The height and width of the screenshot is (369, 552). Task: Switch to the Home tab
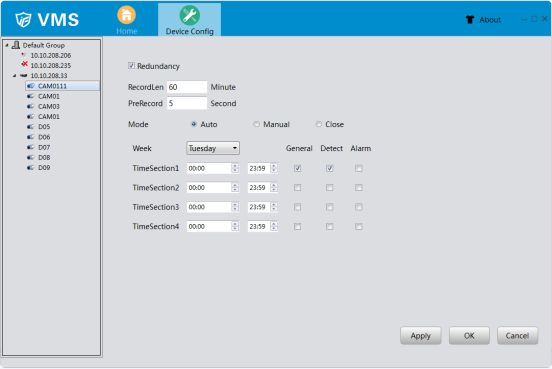127,20
